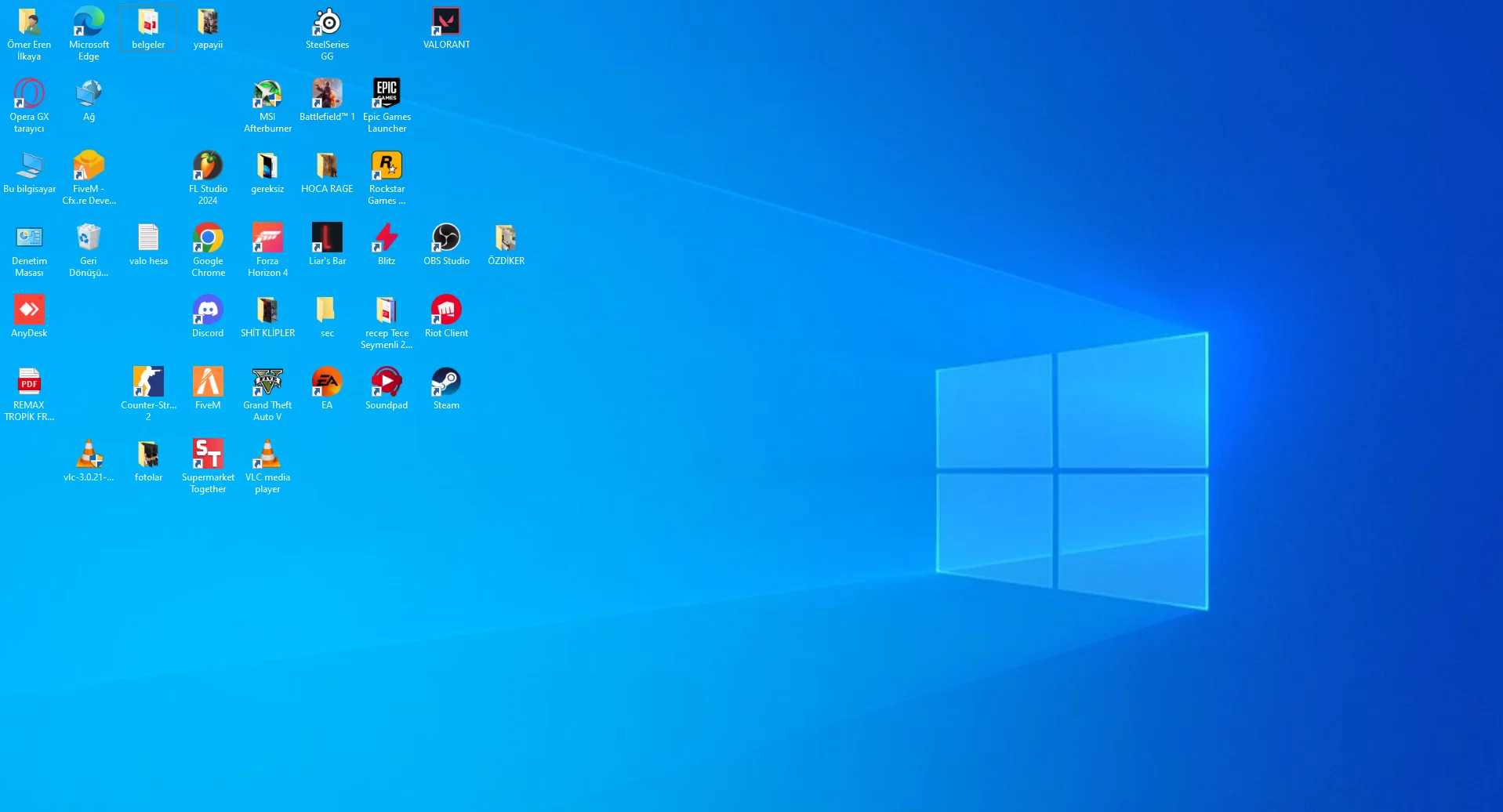Start OBS Studio
This screenshot has width=1503, height=812.
tap(445, 237)
